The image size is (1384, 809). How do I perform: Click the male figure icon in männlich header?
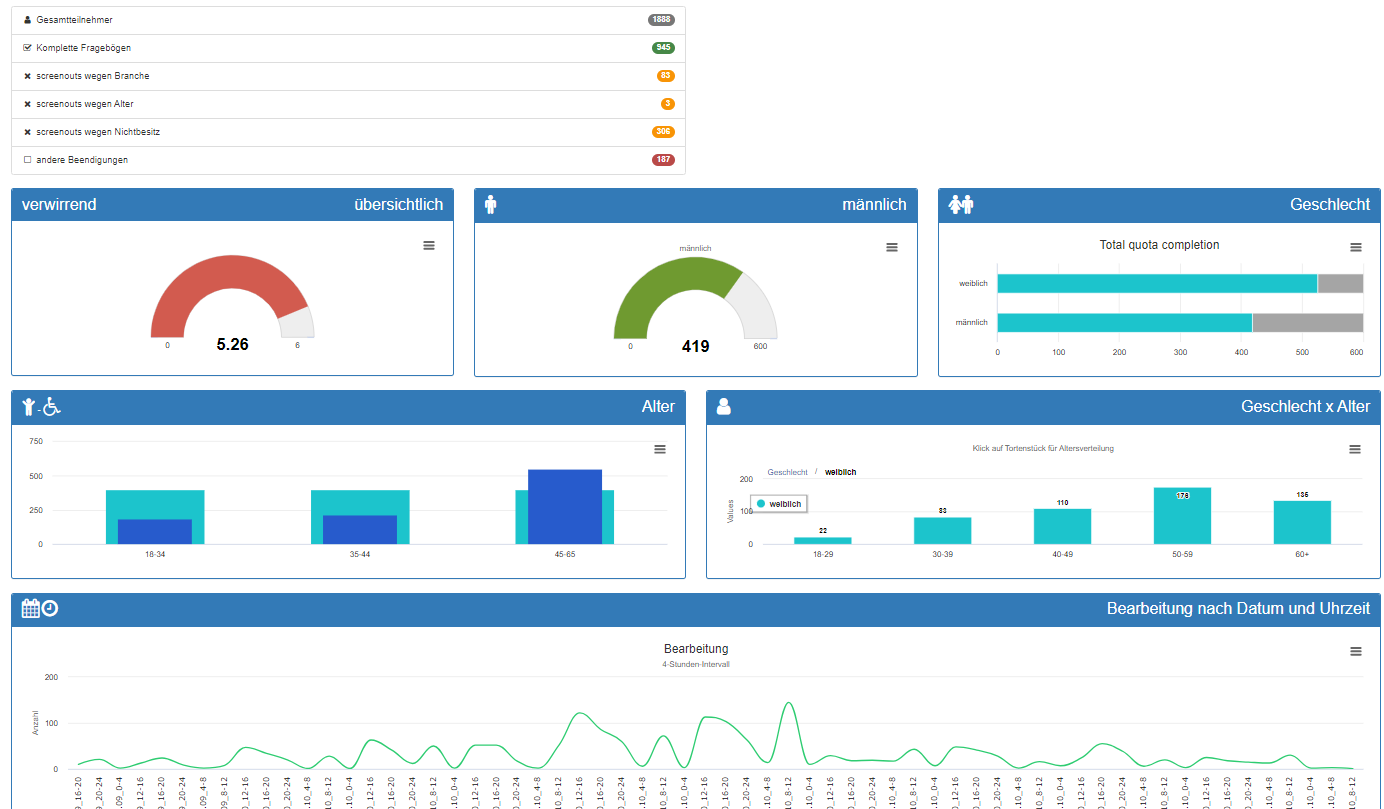click(x=490, y=205)
